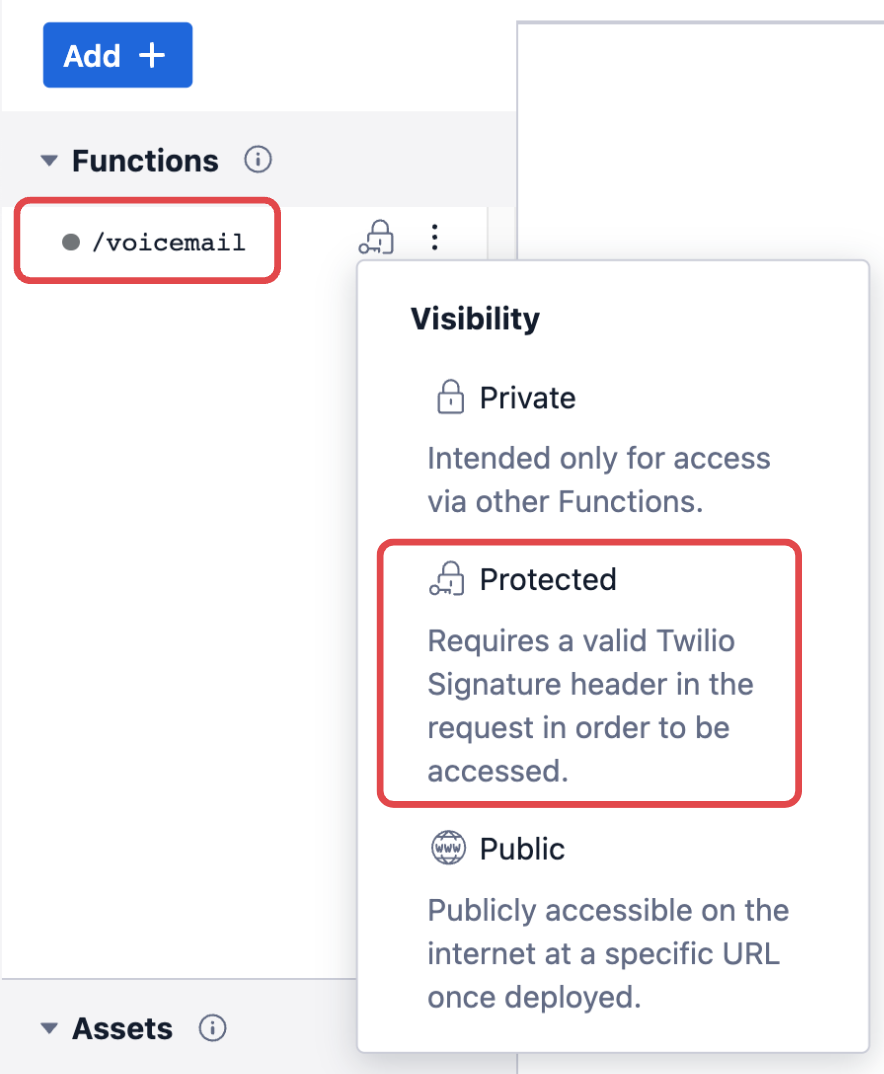This screenshot has width=884, height=1074.
Task: Select the /voicemail function
Action: [168, 242]
